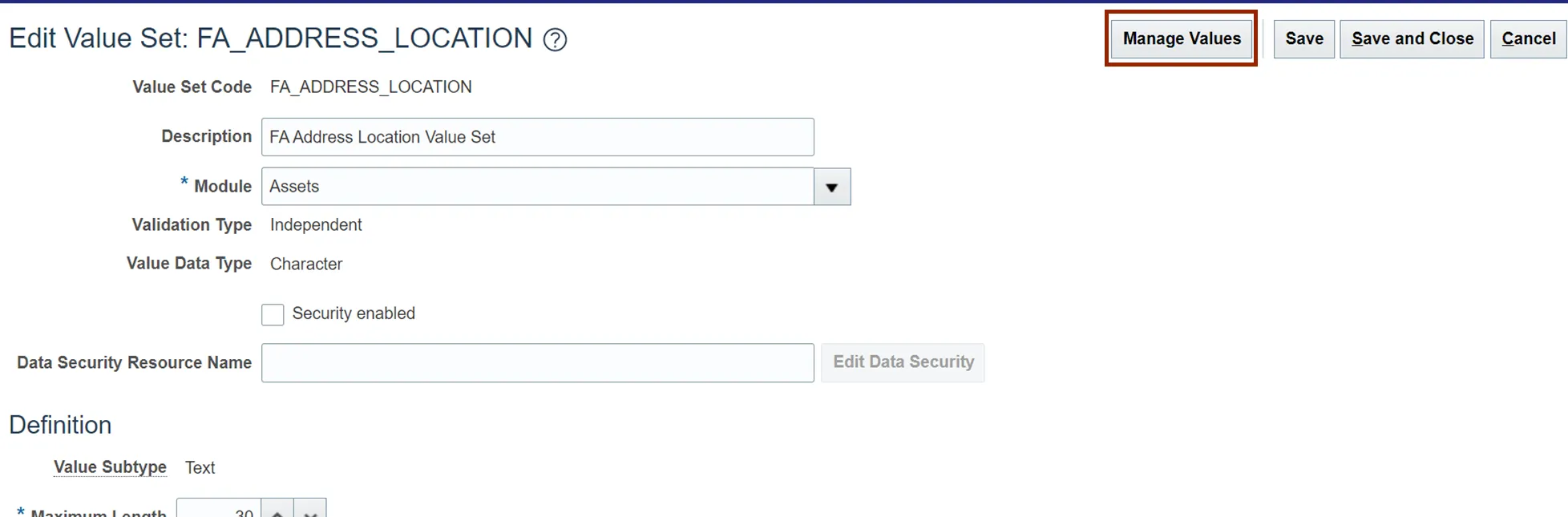Image resolution: width=1568 pixels, height=517 pixels.
Task: Click the Module dropdown arrow
Action: [x=832, y=187]
